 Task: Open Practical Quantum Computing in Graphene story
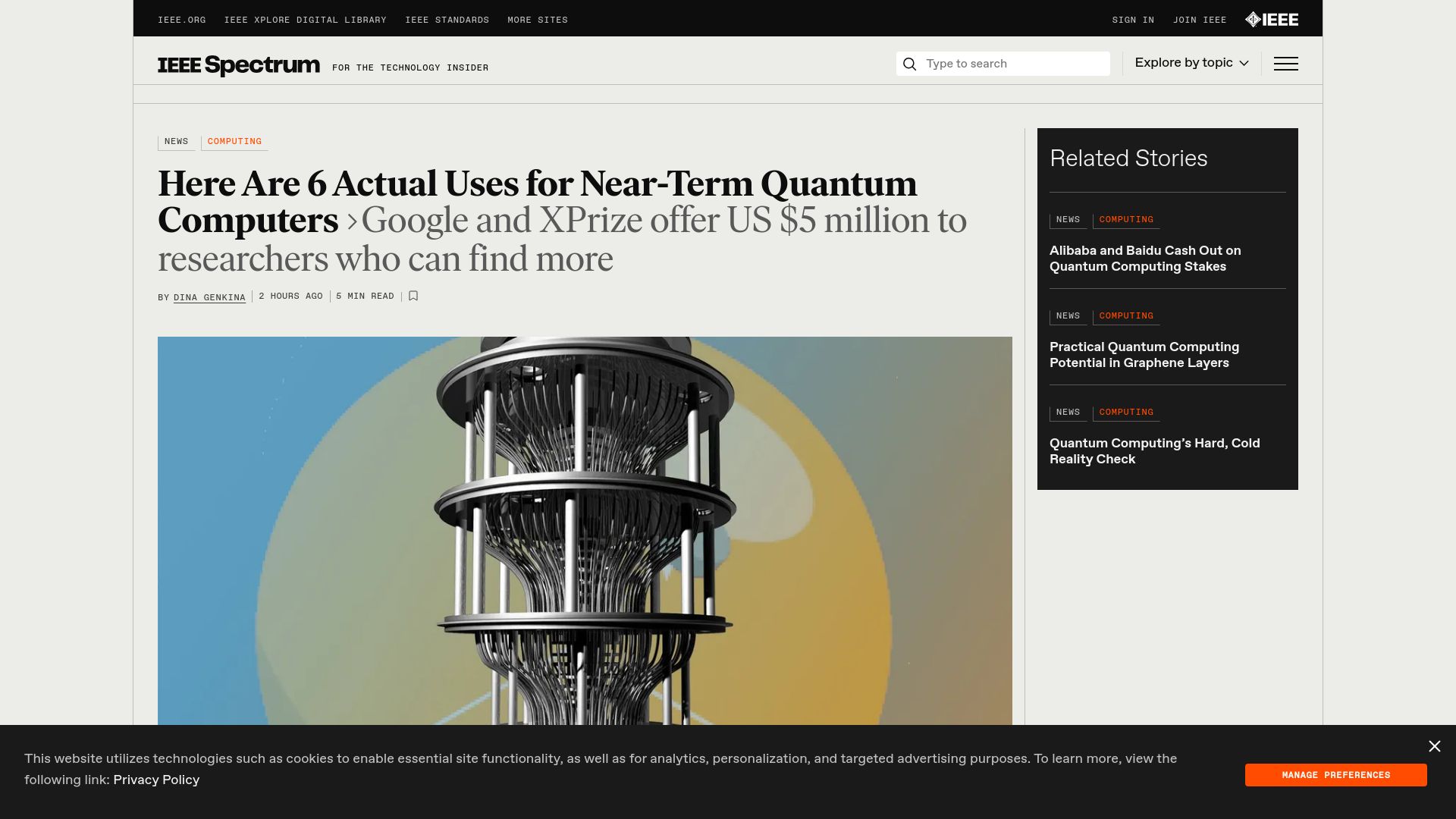[1144, 355]
